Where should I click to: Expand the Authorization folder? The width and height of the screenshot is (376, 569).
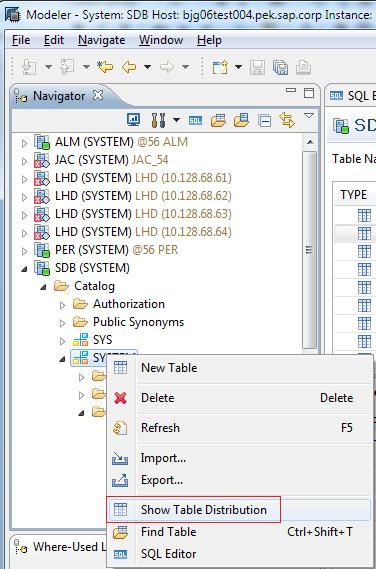point(62,305)
